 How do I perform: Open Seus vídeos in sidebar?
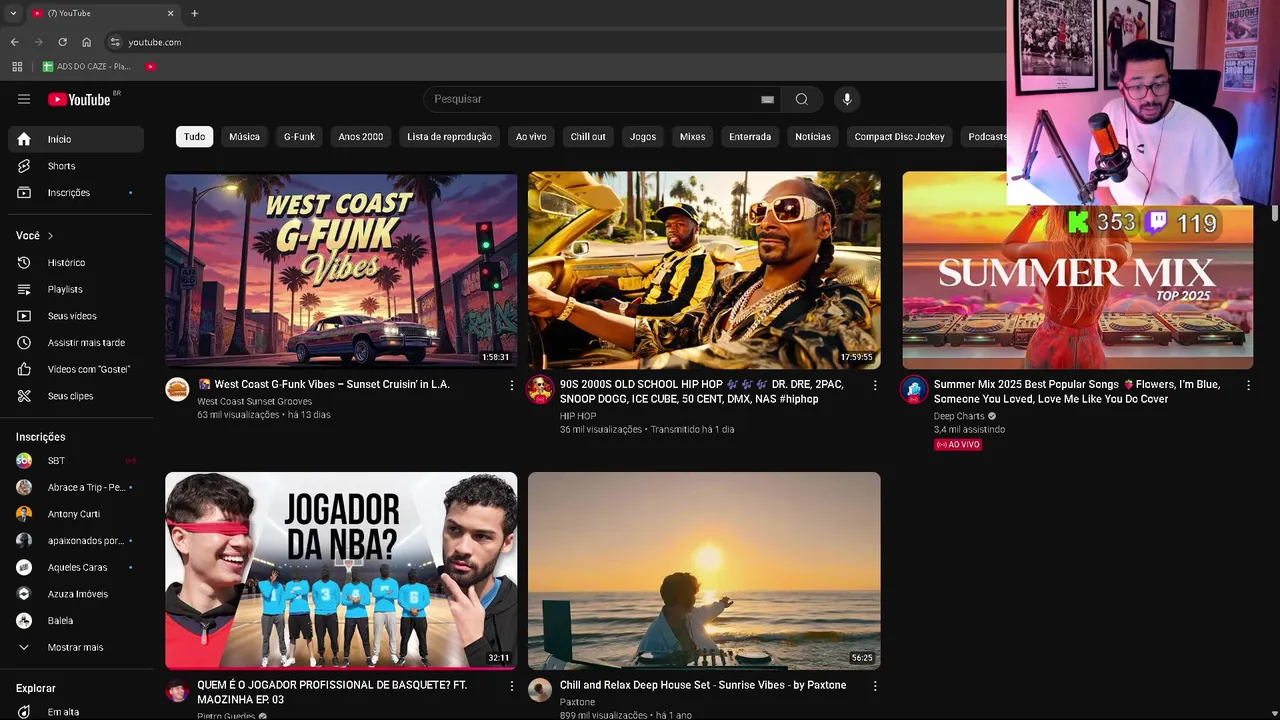click(x=76, y=316)
